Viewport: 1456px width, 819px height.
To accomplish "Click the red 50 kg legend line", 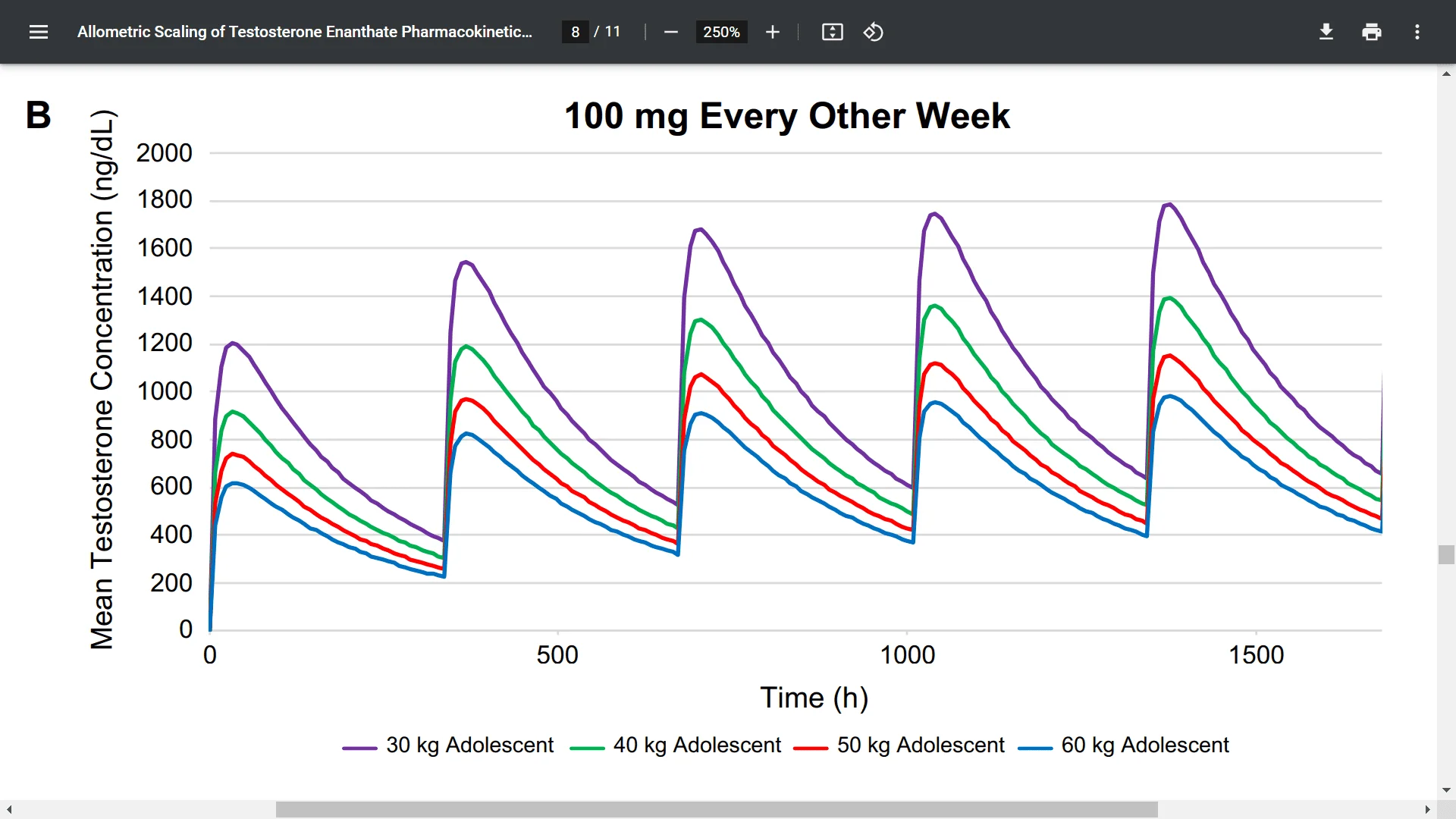I will pos(811,748).
